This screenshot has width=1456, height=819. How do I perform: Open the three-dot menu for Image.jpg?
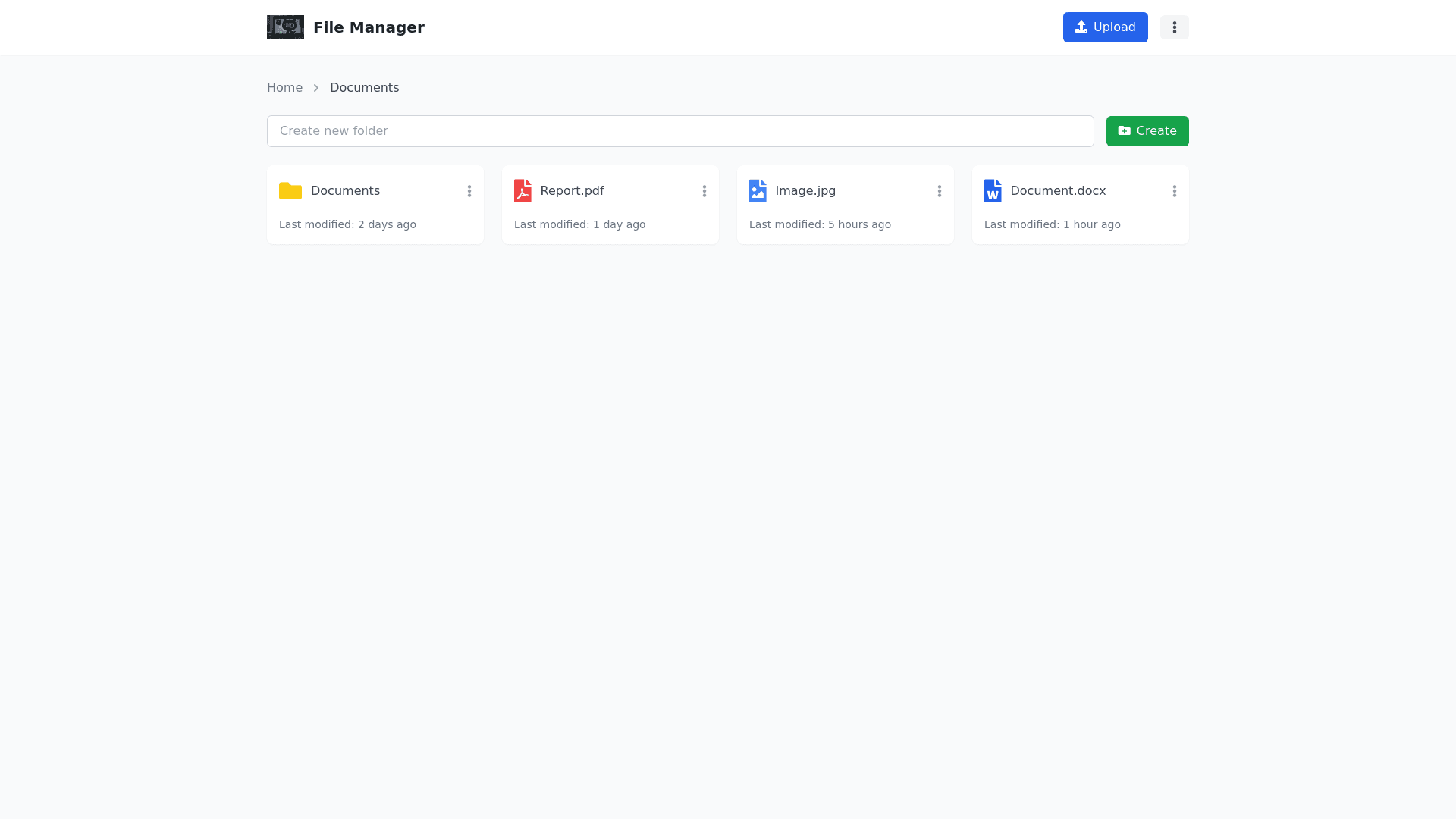(940, 191)
